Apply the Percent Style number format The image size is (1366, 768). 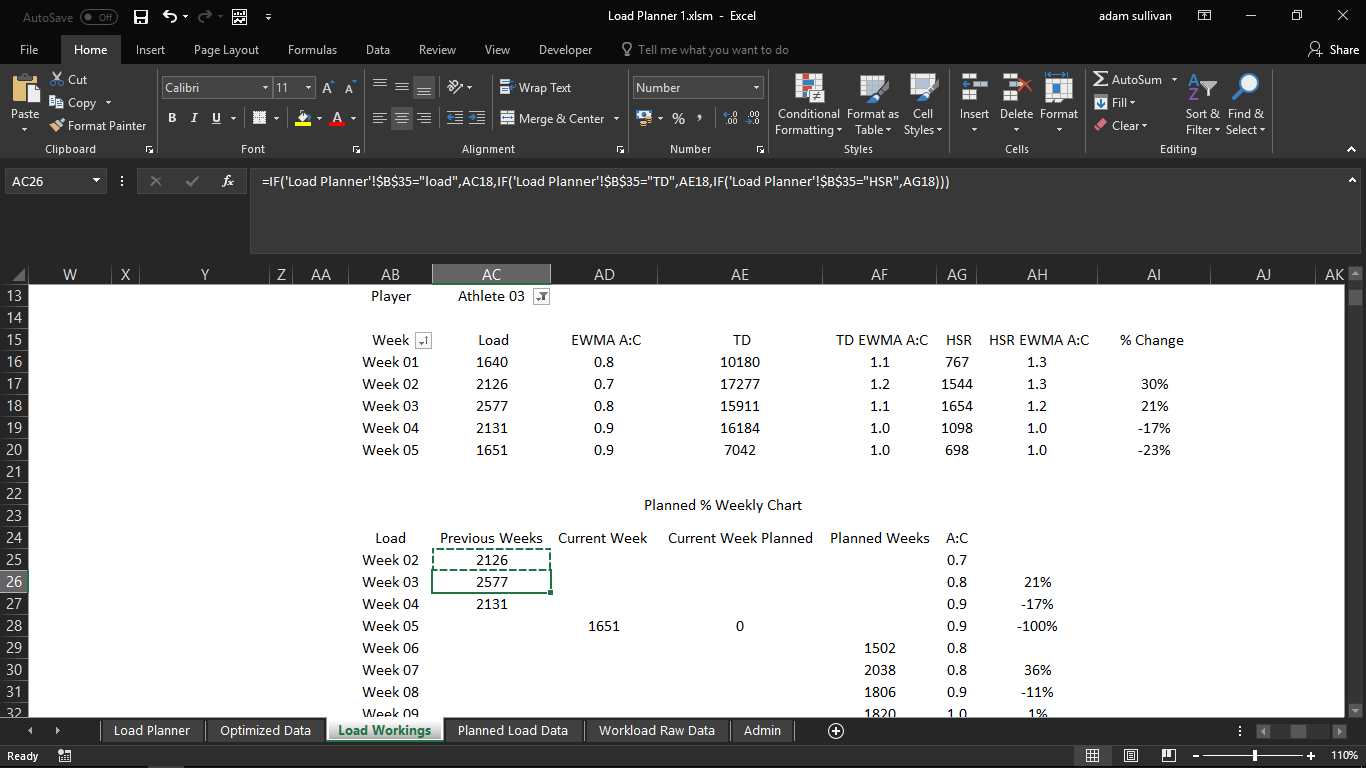click(x=679, y=117)
